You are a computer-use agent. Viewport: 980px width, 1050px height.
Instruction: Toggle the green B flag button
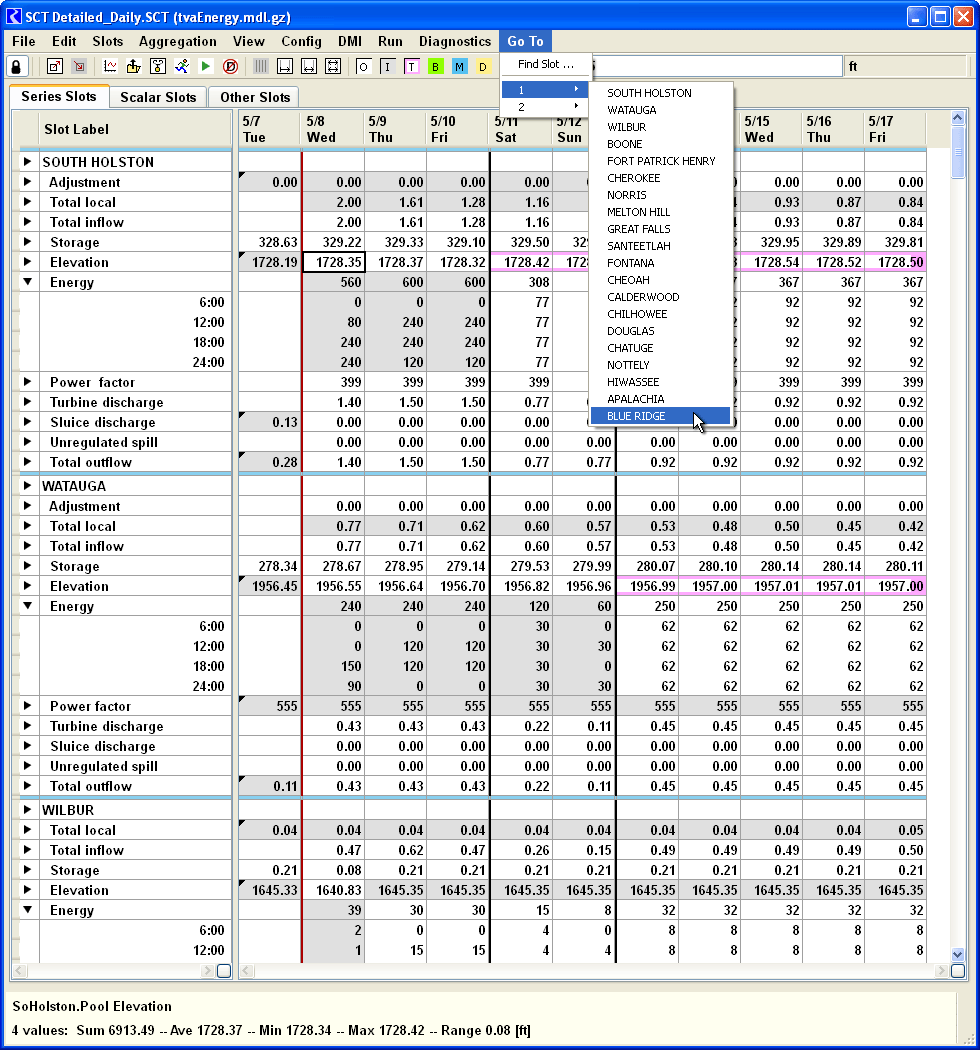[435, 66]
